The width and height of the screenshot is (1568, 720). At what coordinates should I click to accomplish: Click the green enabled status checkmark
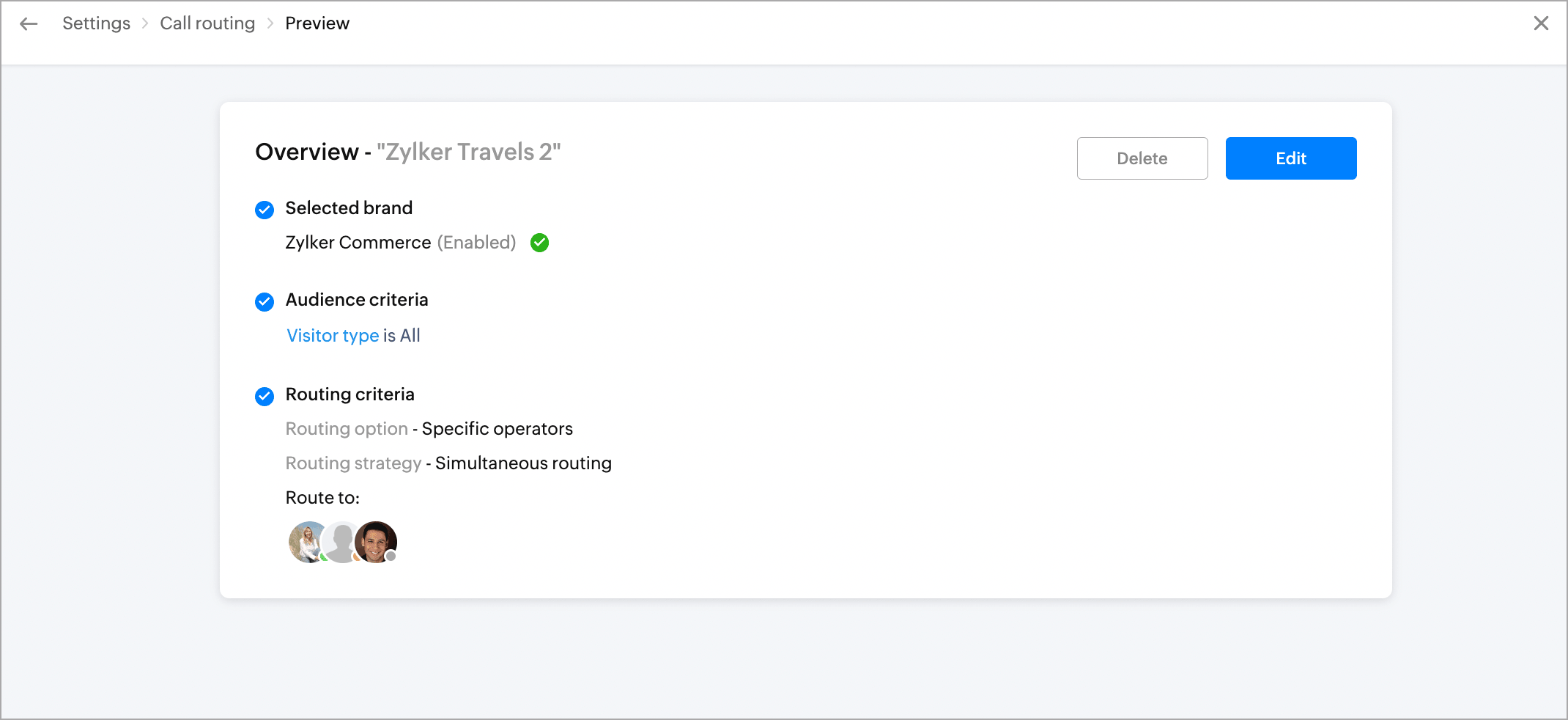(540, 243)
